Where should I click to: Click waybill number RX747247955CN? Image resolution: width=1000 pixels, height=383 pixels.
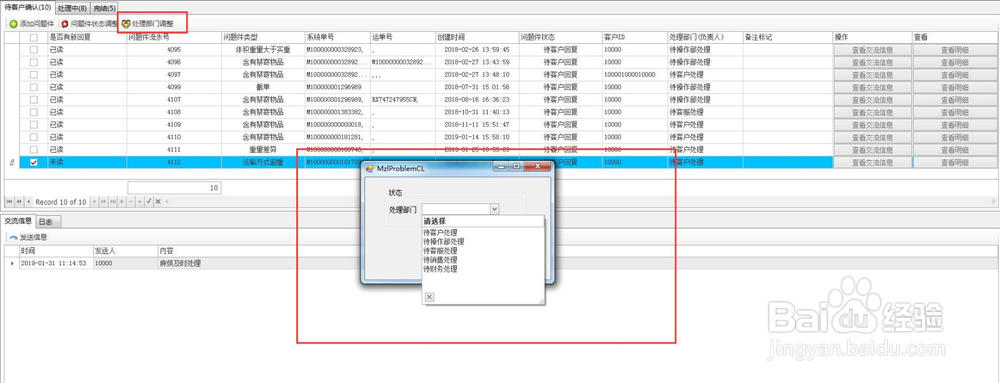point(395,99)
